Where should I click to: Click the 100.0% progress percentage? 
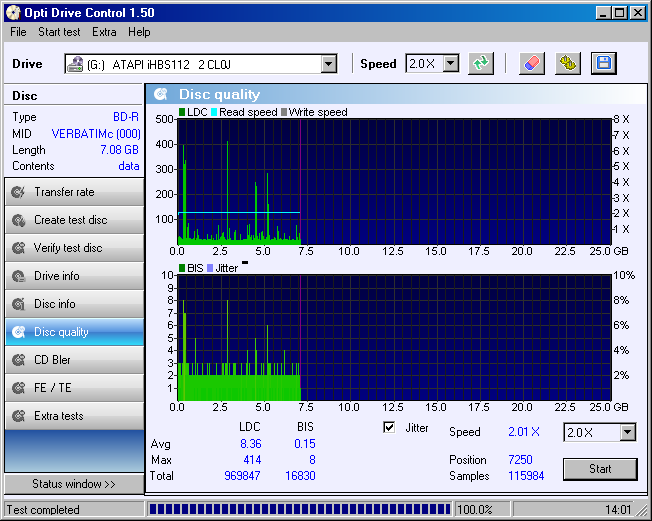pyautogui.click(x=474, y=510)
